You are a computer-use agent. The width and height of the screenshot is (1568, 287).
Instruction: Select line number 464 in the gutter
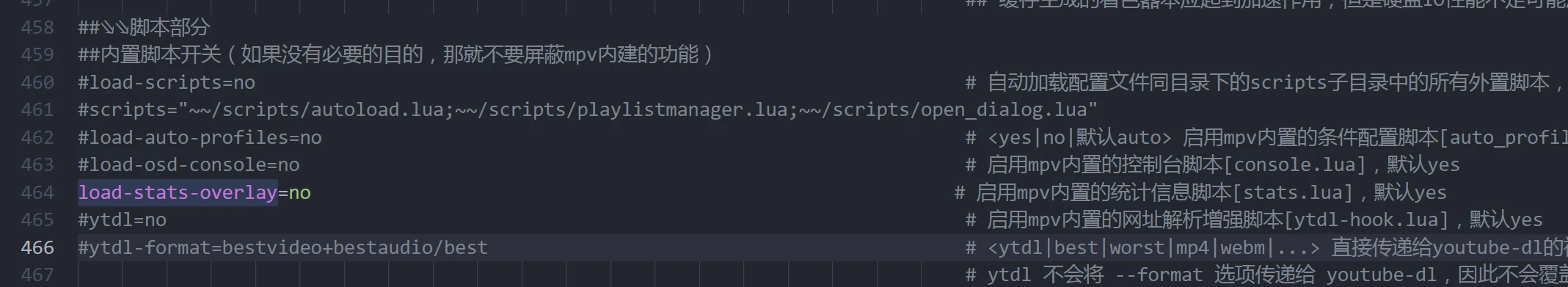pos(37,193)
